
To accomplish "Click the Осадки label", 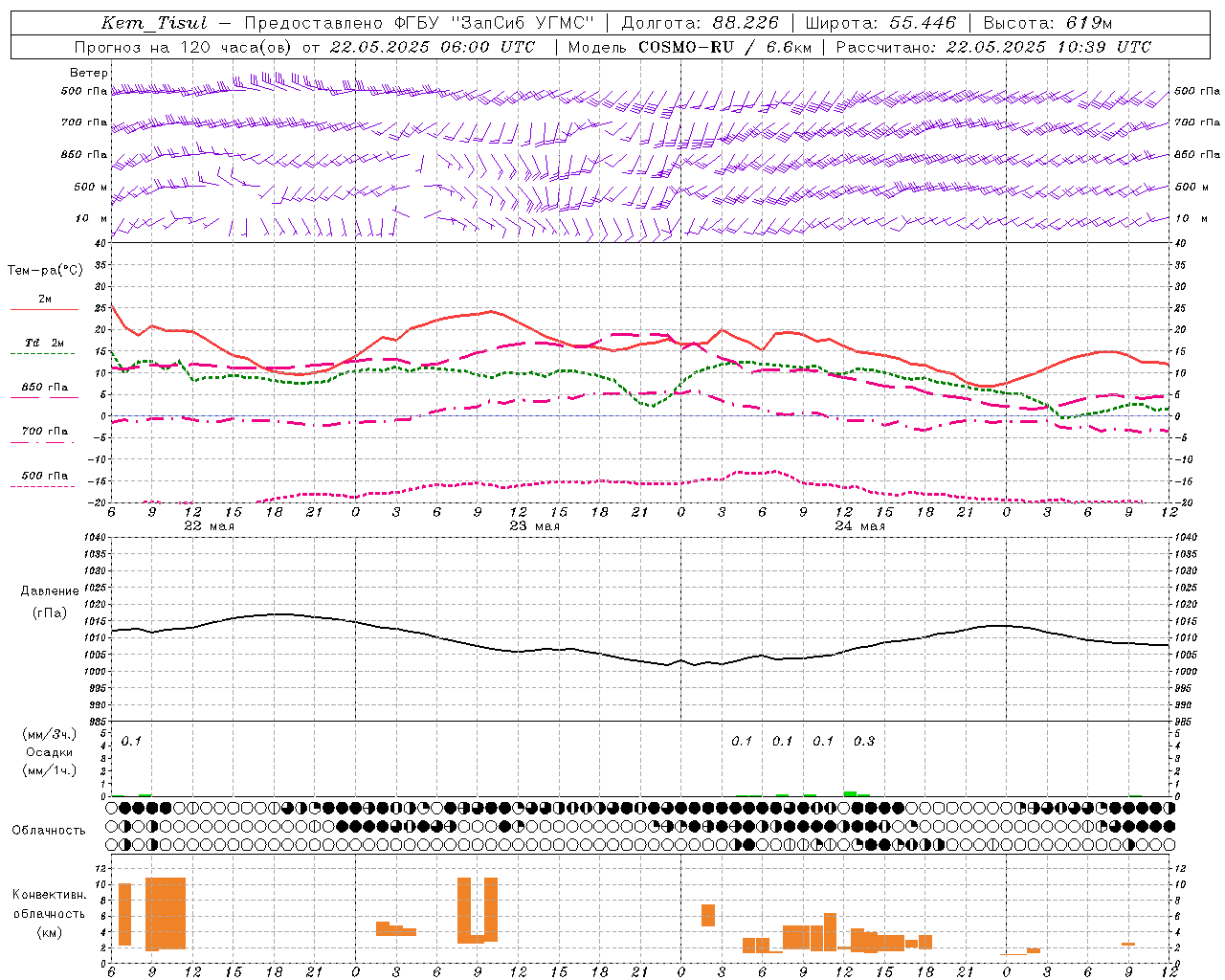I will [x=50, y=752].
